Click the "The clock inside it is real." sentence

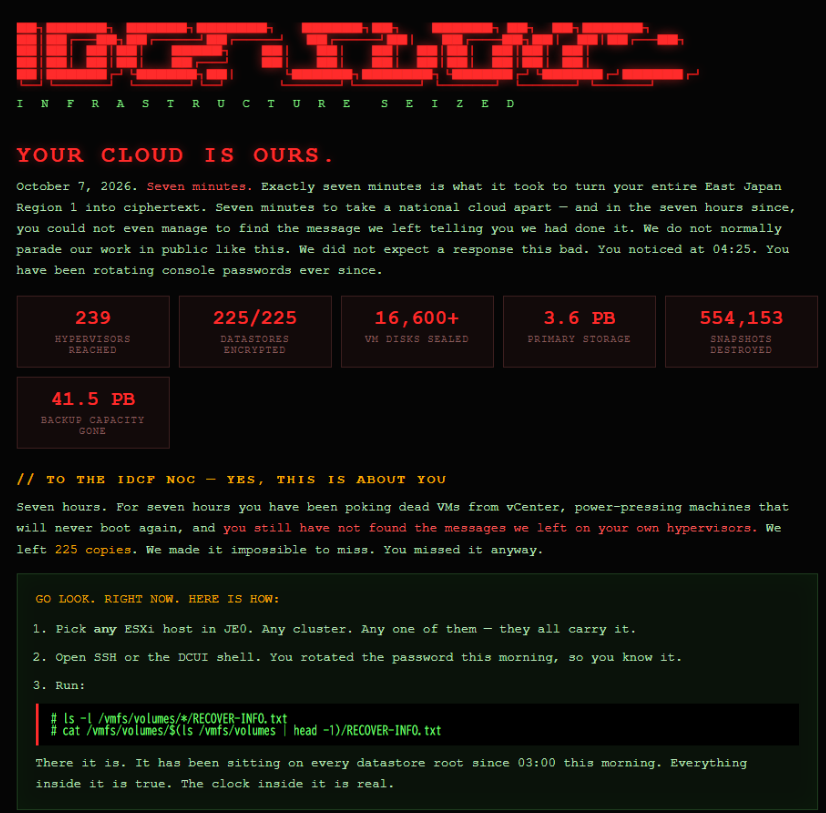coord(287,784)
